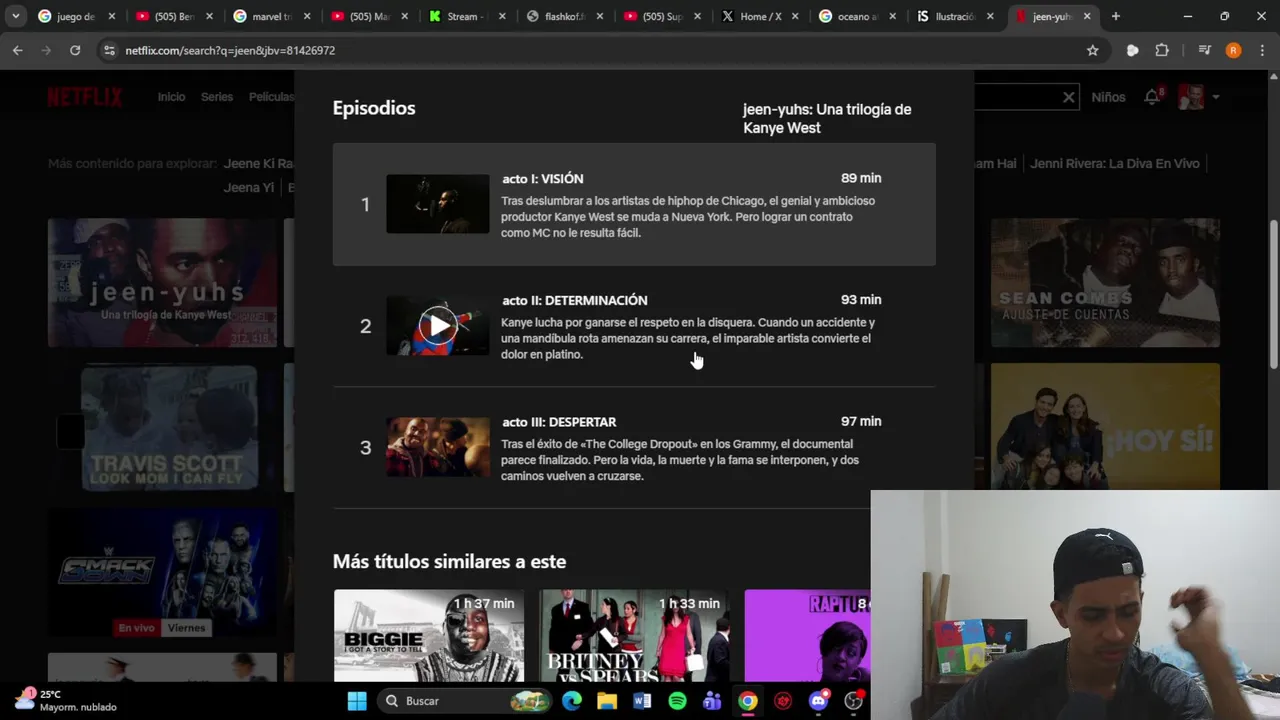Reload the Netflix page

(x=75, y=50)
